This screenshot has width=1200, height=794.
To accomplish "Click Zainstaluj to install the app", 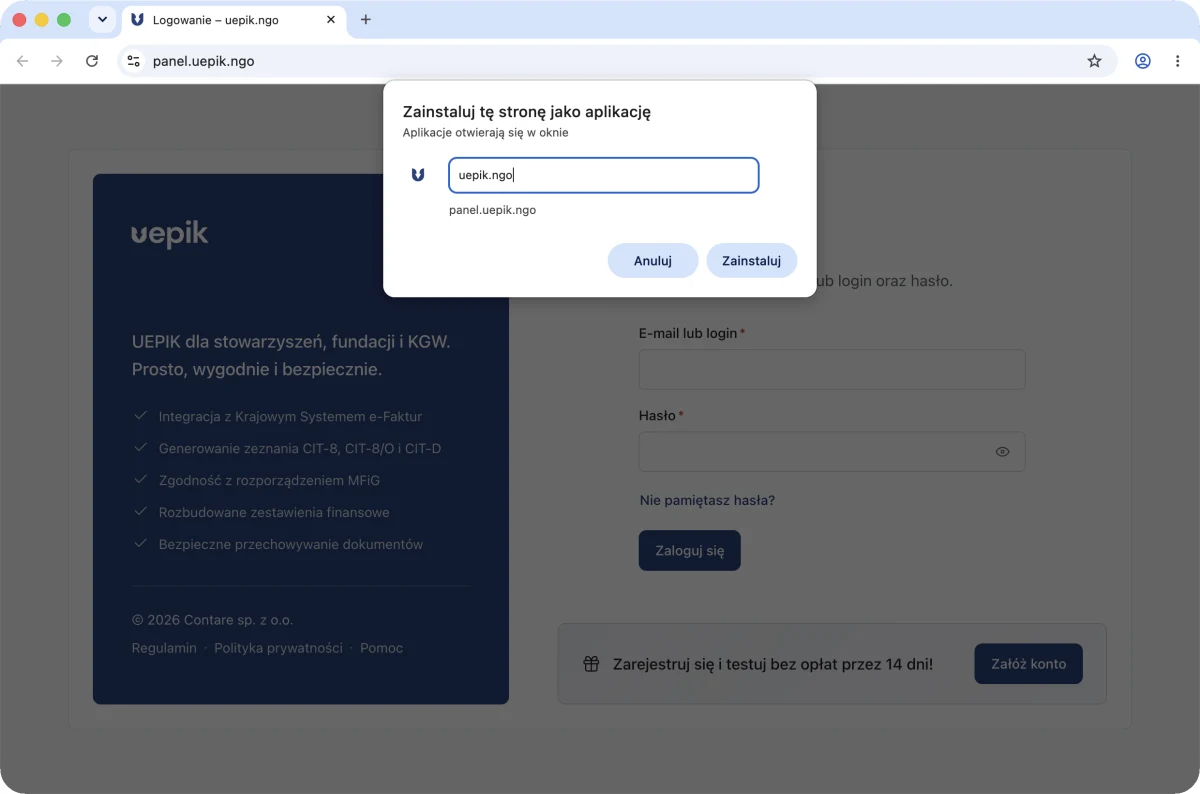I will [x=751, y=261].
